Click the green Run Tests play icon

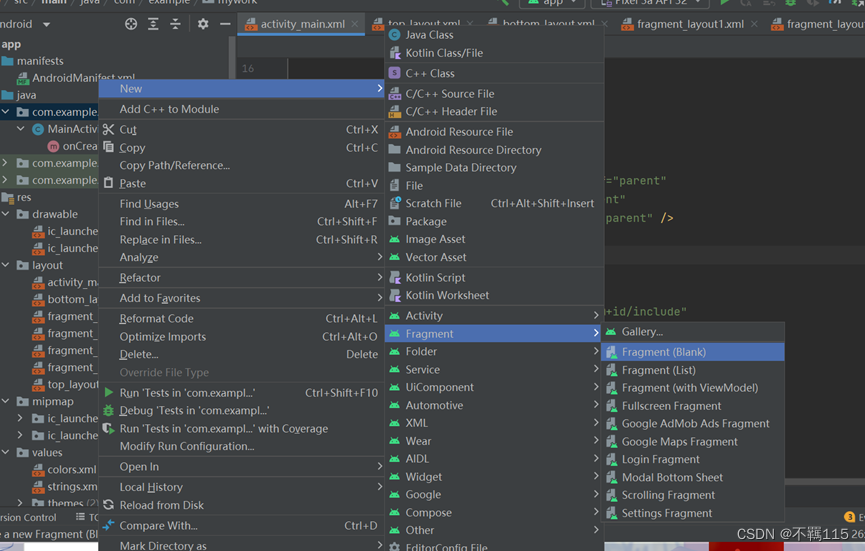pos(109,393)
